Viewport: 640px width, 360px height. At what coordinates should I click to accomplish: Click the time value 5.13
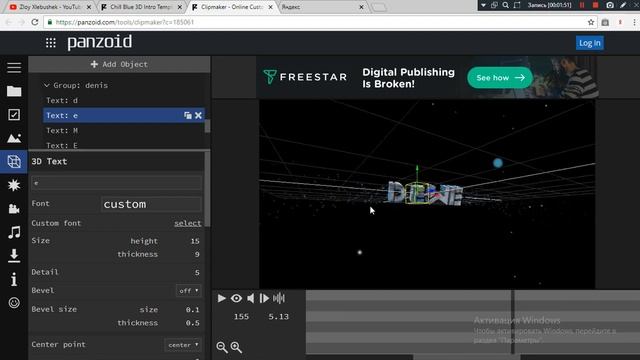(278, 317)
